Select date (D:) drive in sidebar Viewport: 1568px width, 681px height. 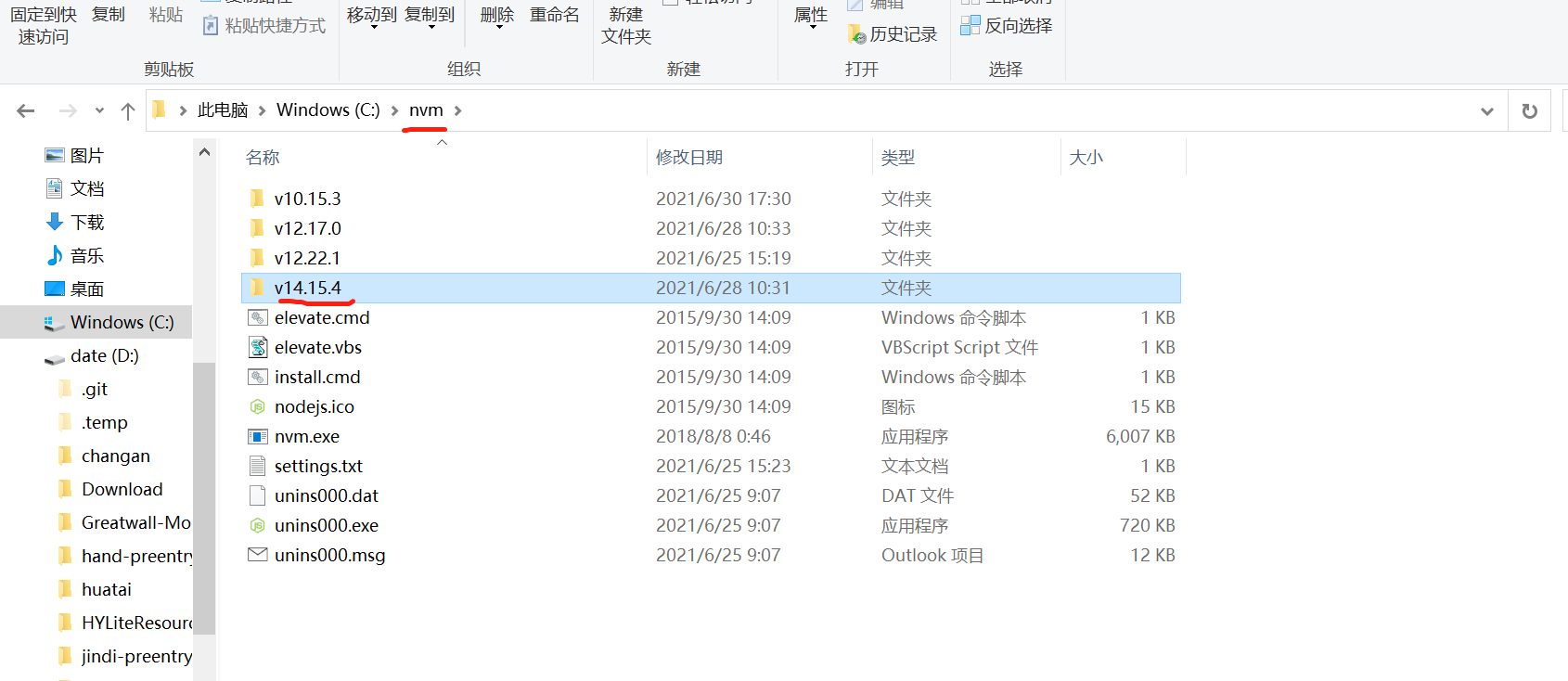coord(92,355)
